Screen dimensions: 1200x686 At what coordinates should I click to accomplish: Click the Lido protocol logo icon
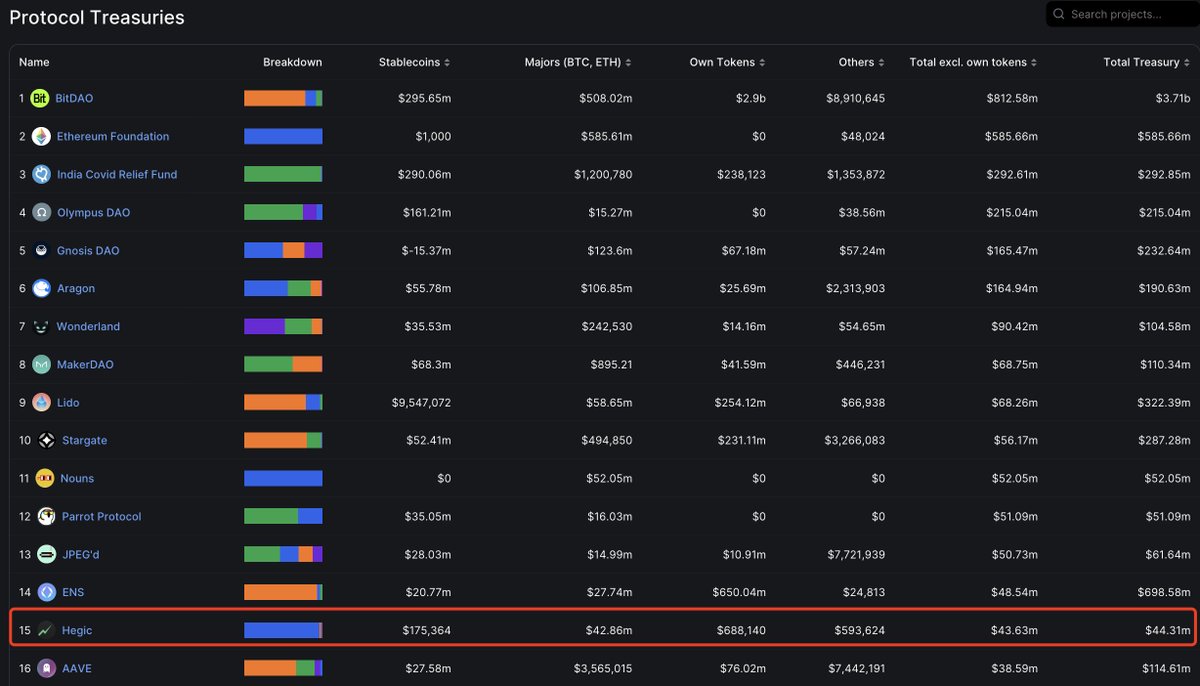[x=40, y=402]
